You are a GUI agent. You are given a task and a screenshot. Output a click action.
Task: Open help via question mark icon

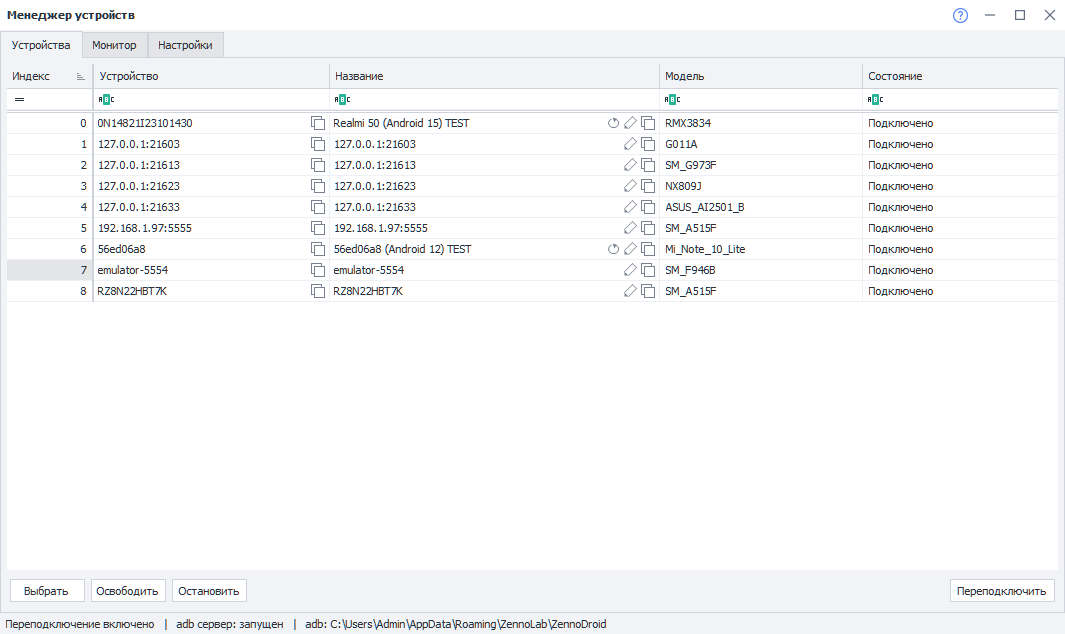[960, 15]
